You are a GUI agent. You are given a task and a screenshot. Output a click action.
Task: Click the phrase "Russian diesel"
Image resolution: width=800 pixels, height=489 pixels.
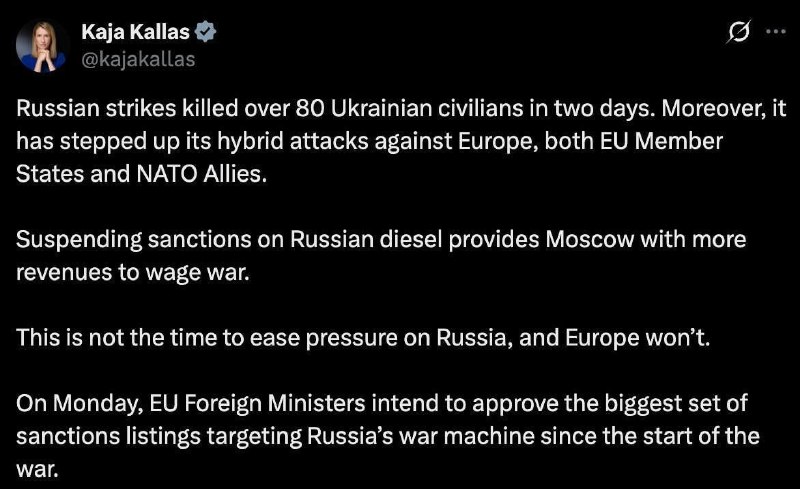366,239
